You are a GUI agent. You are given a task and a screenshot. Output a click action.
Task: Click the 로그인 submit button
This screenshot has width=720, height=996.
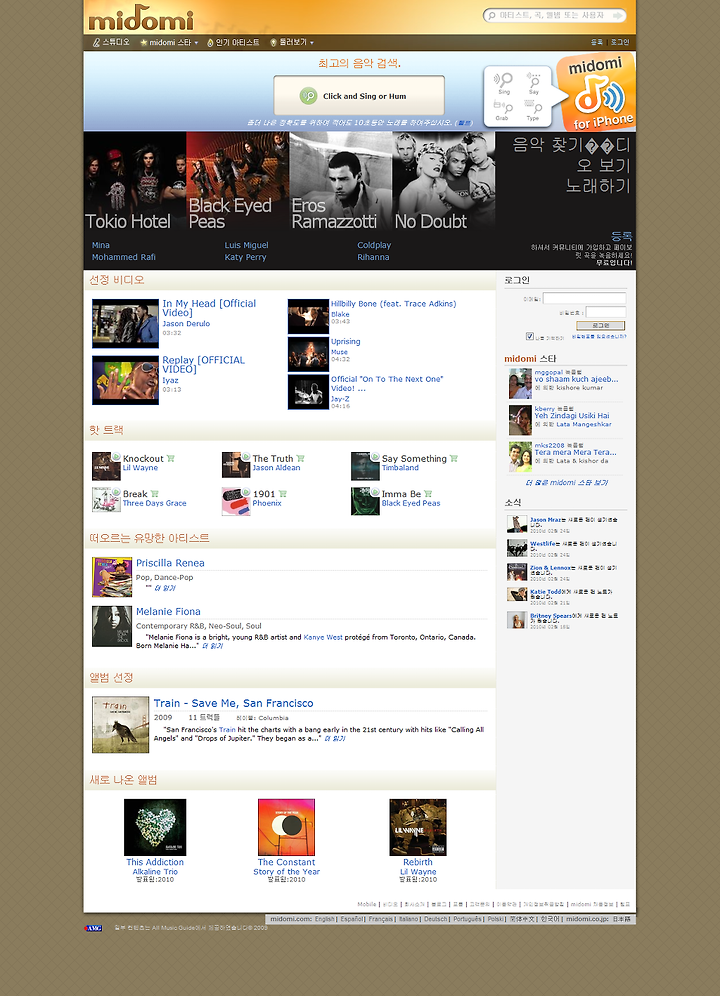click(x=601, y=325)
